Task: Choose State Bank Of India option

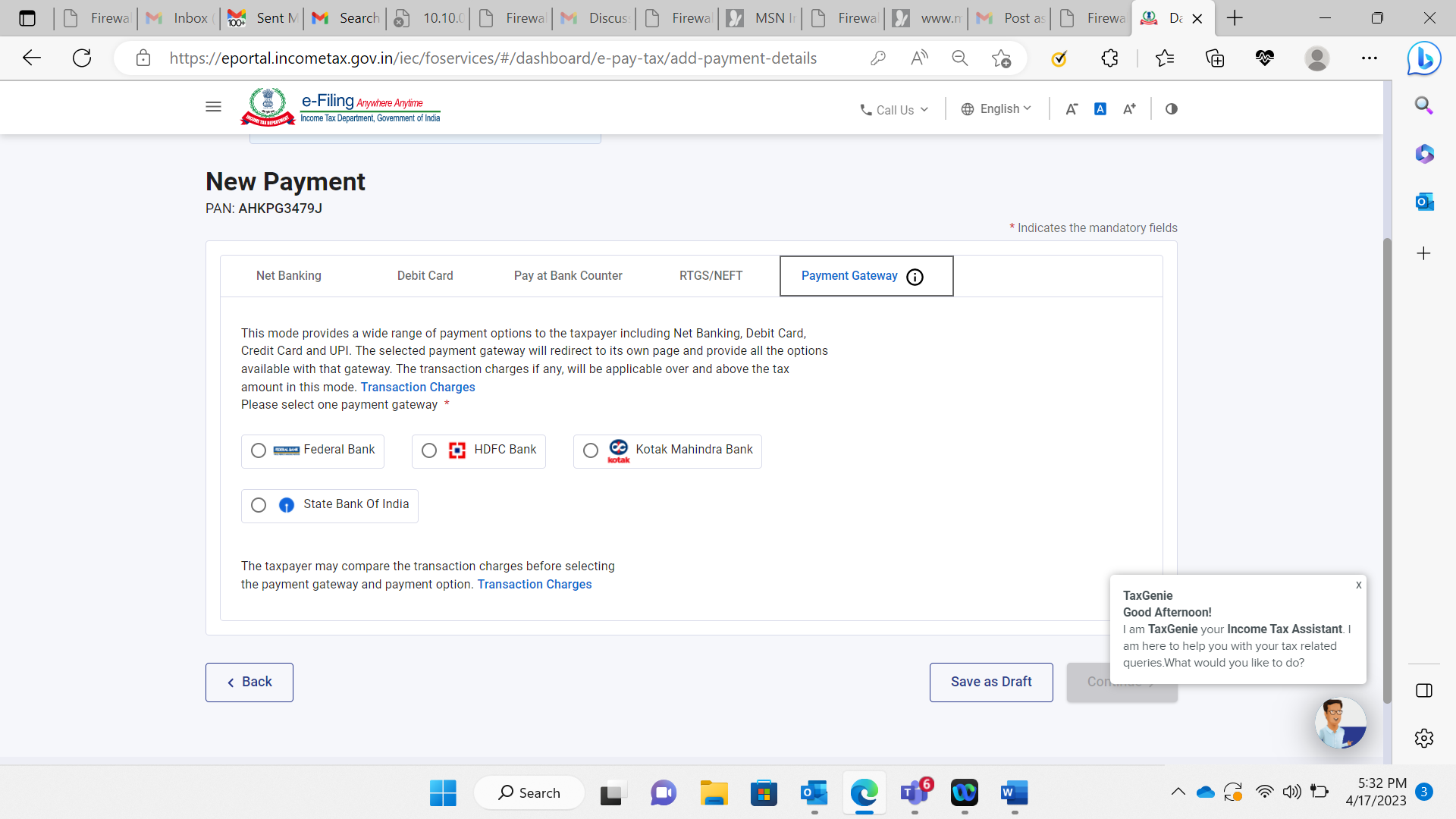Action: 259,506
